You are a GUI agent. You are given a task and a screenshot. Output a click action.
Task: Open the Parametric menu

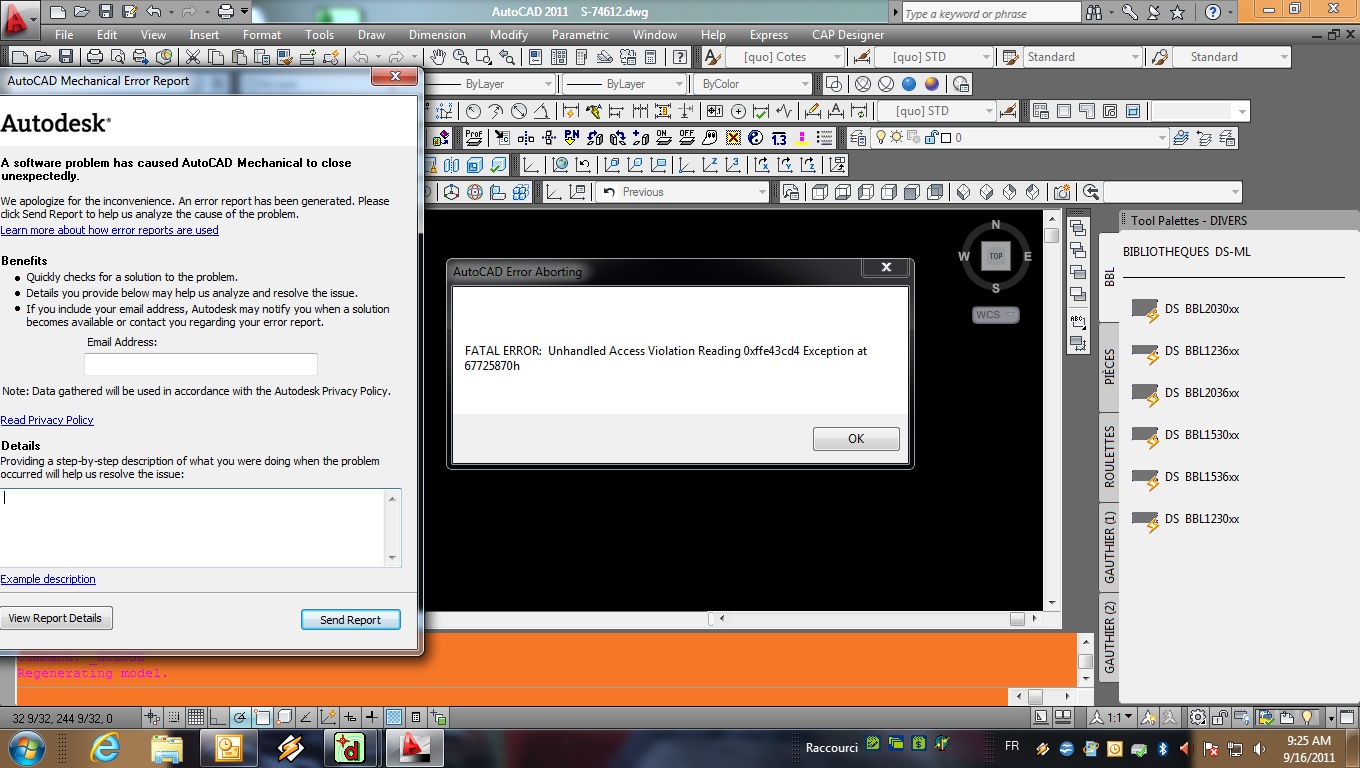click(x=580, y=35)
